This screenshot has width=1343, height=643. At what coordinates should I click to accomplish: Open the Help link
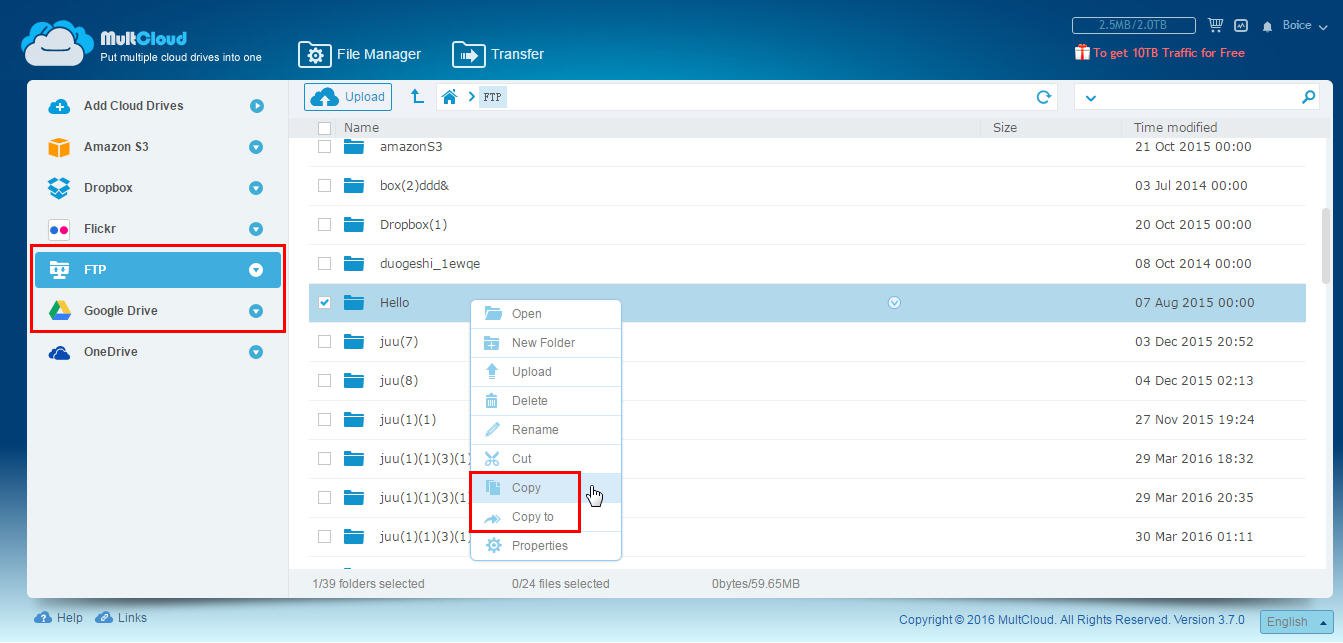pyautogui.click(x=59, y=618)
